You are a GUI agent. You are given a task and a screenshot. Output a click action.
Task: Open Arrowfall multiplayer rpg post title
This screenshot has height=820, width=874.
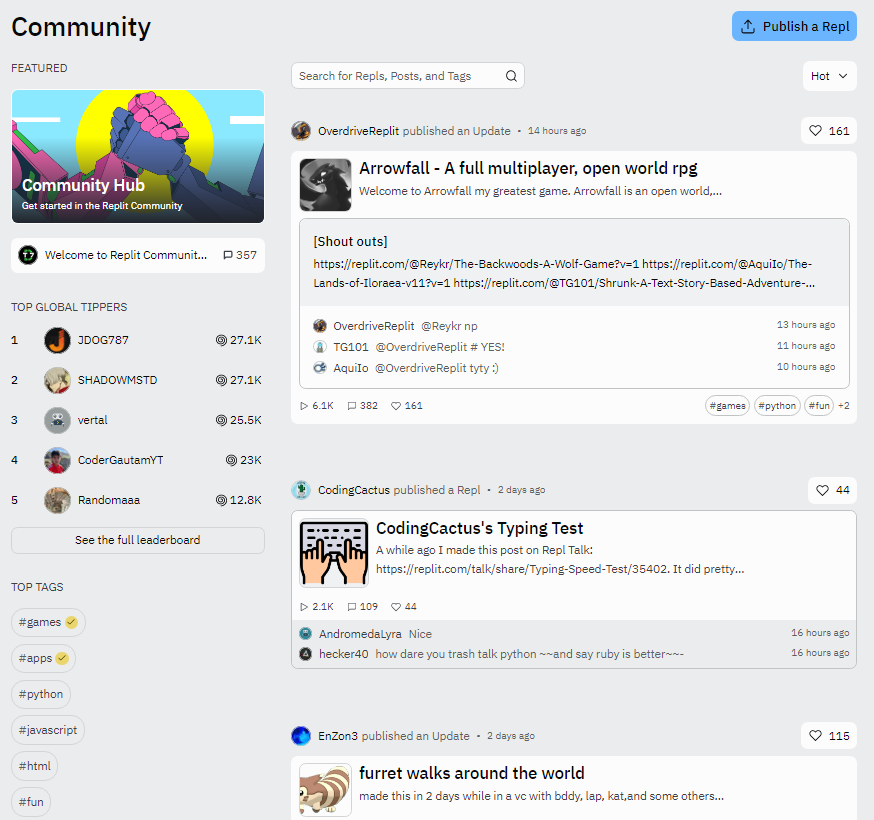[x=528, y=168]
